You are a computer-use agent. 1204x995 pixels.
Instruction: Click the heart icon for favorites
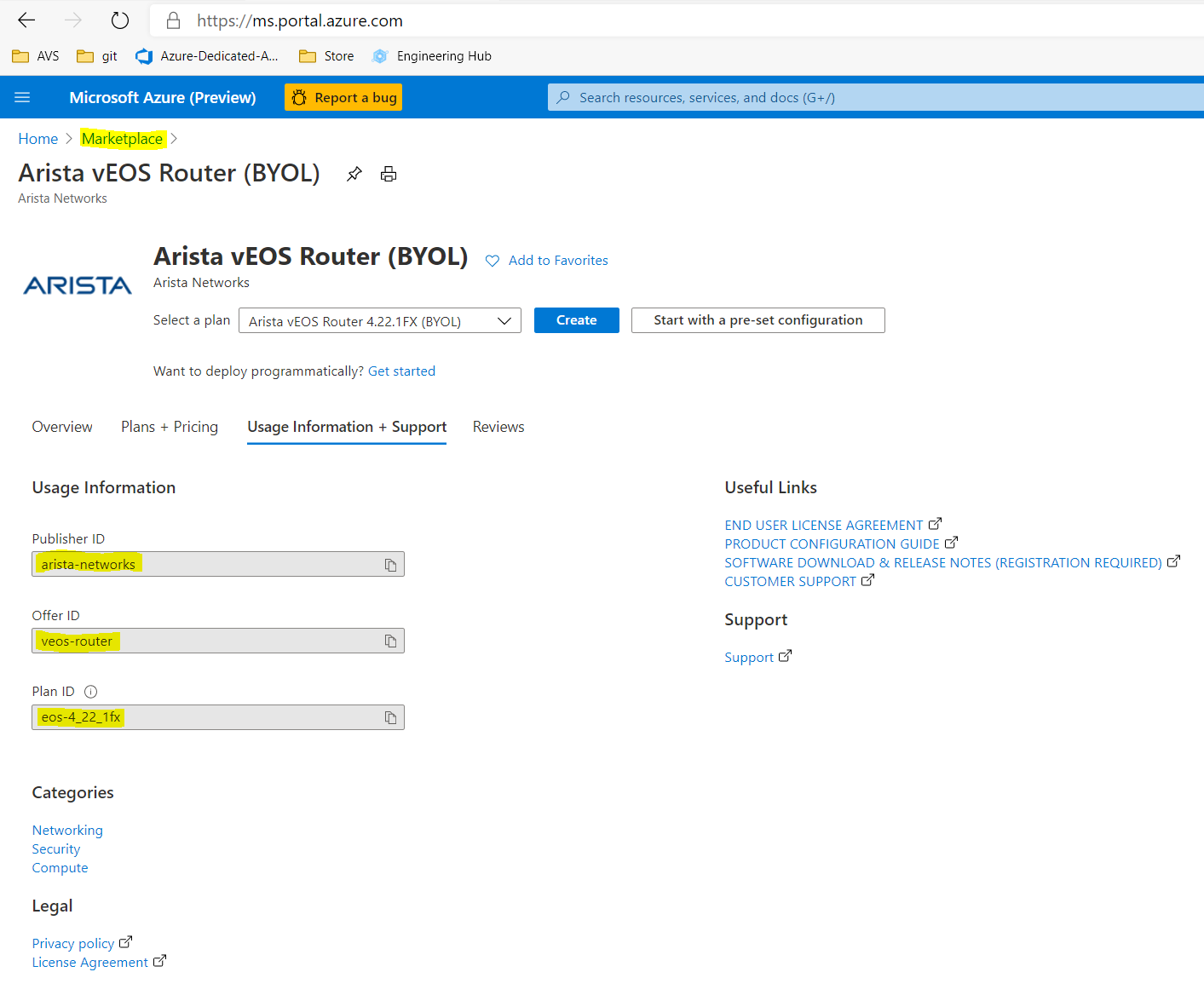click(493, 261)
